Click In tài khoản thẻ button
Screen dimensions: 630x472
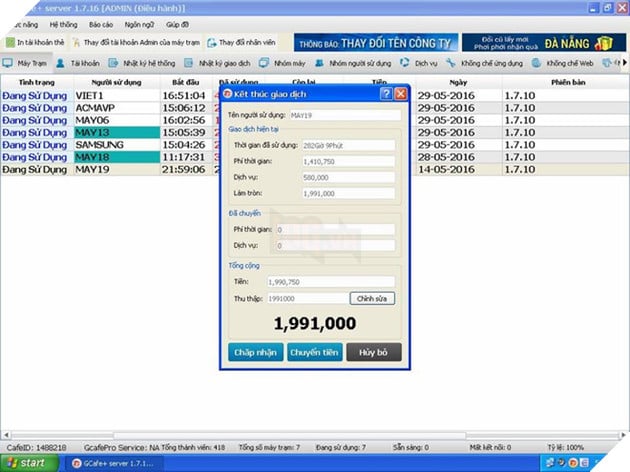coord(35,43)
